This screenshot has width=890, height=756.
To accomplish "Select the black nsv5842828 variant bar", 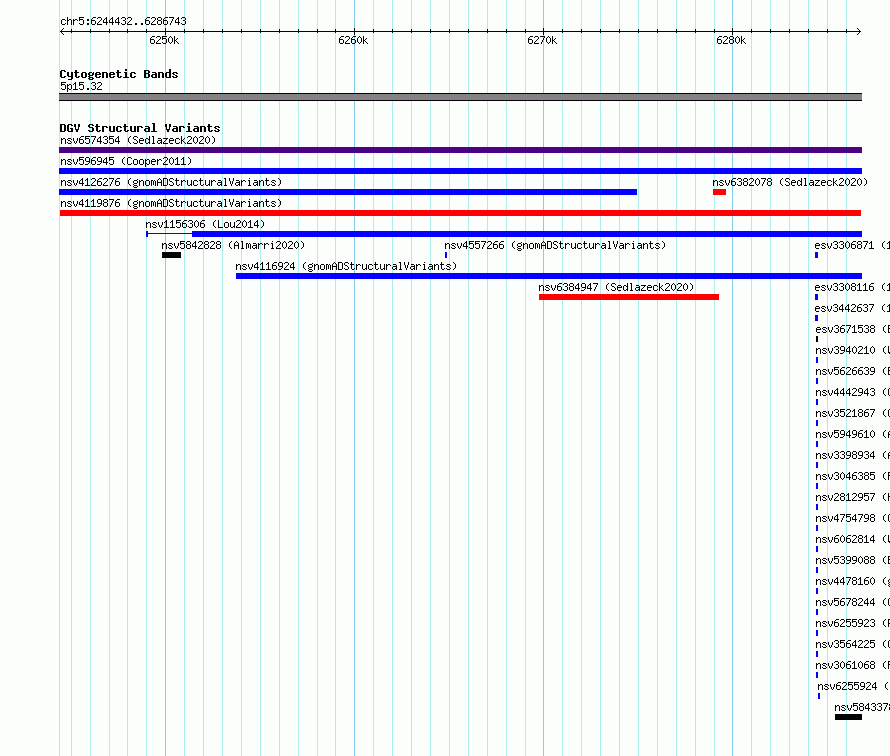I will [171, 255].
